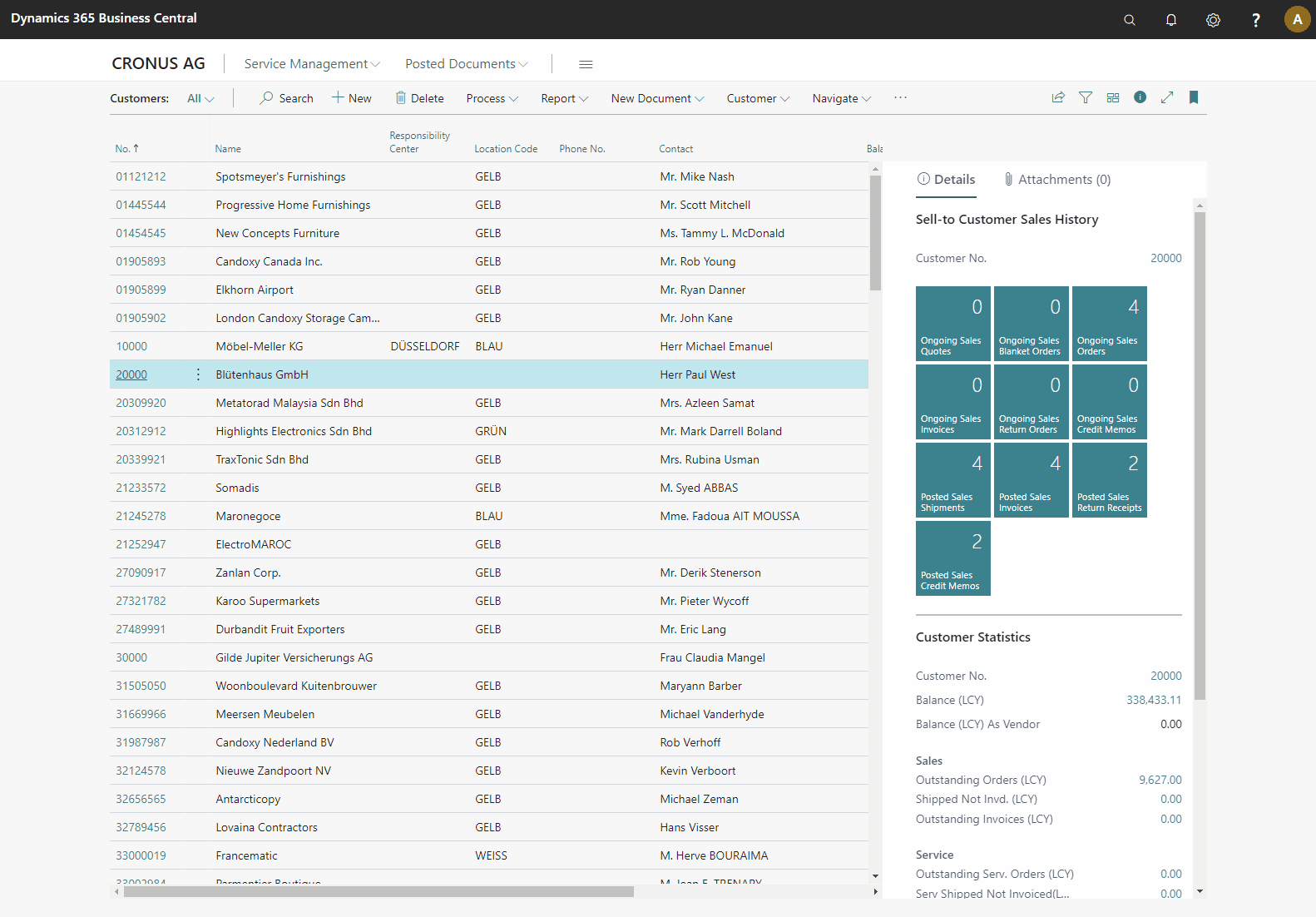Click the Delete button

[419, 98]
